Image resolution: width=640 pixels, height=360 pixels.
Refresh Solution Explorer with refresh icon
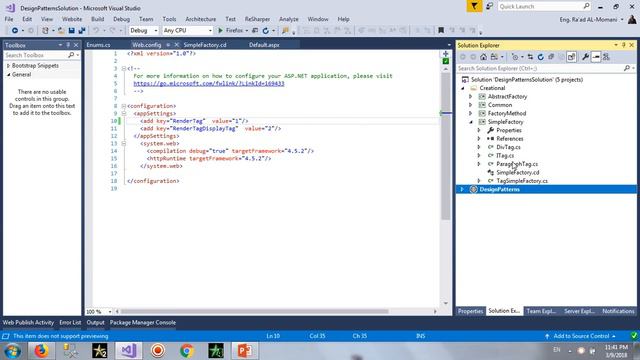click(541, 57)
